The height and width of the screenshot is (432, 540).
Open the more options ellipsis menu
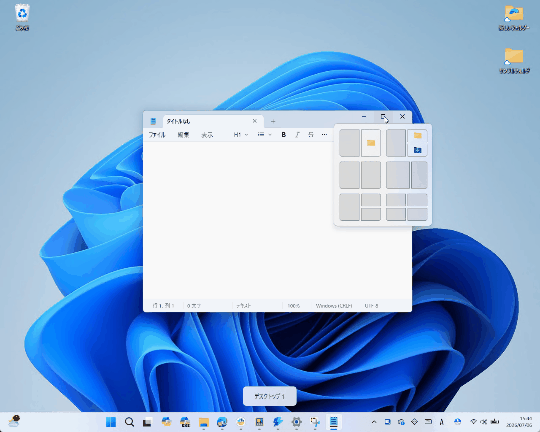click(x=324, y=135)
